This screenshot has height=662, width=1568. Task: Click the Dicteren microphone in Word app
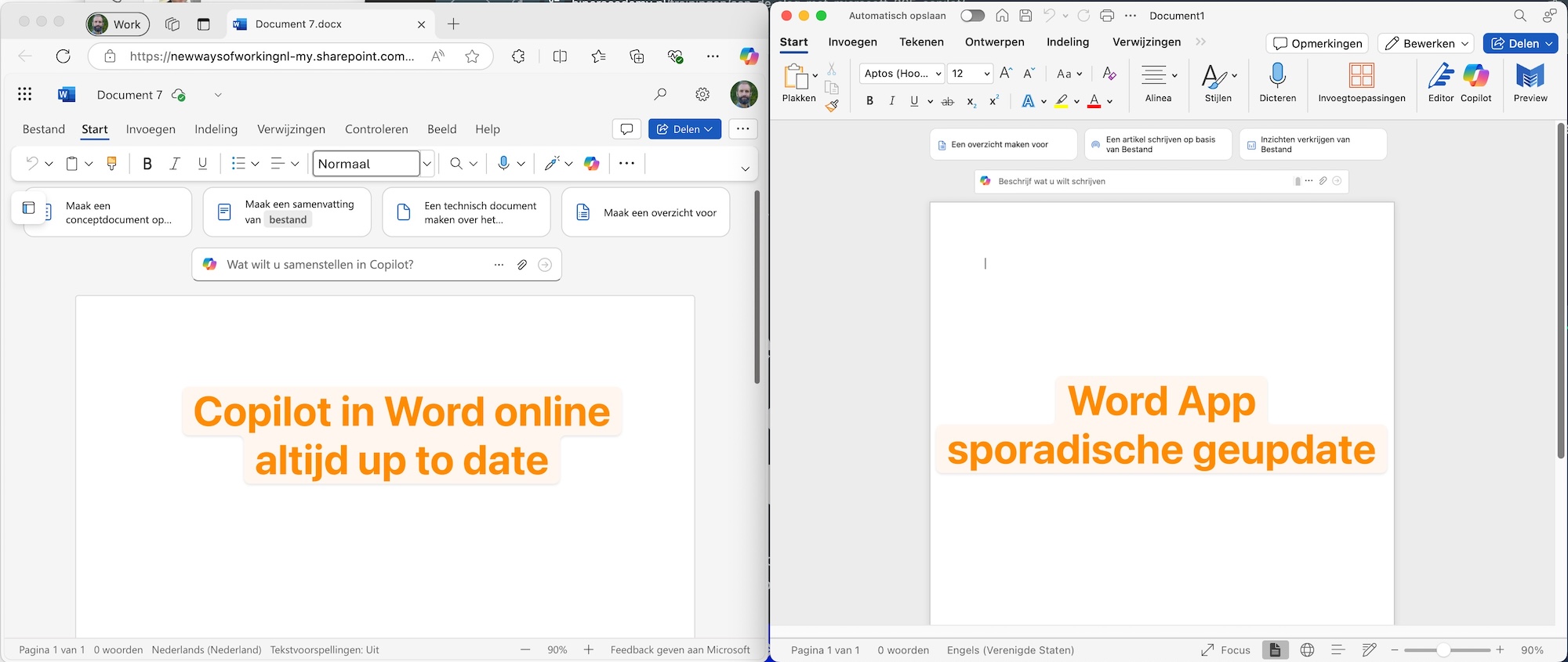[1278, 83]
